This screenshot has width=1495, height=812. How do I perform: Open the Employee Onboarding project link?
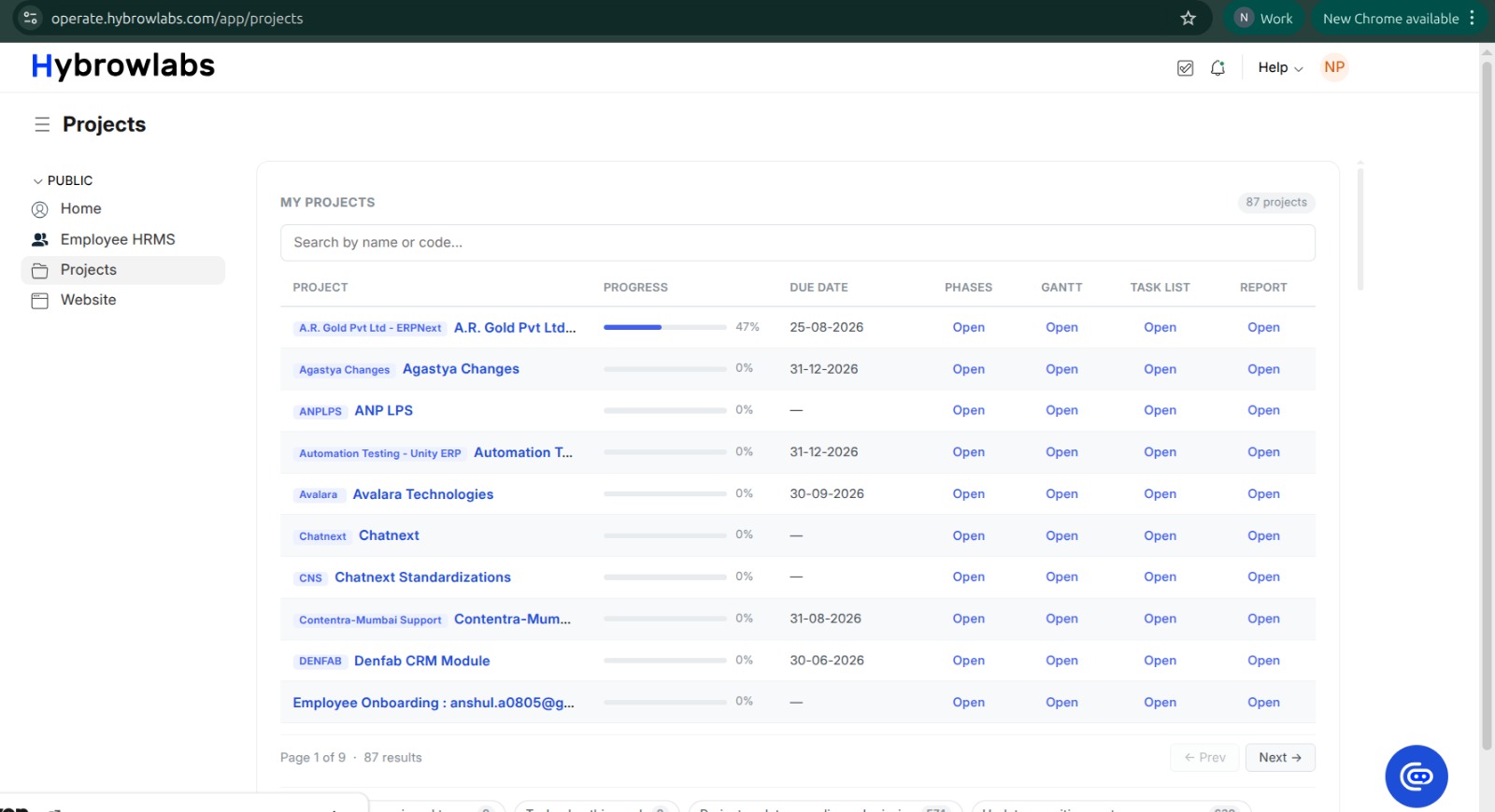(x=434, y=703)
